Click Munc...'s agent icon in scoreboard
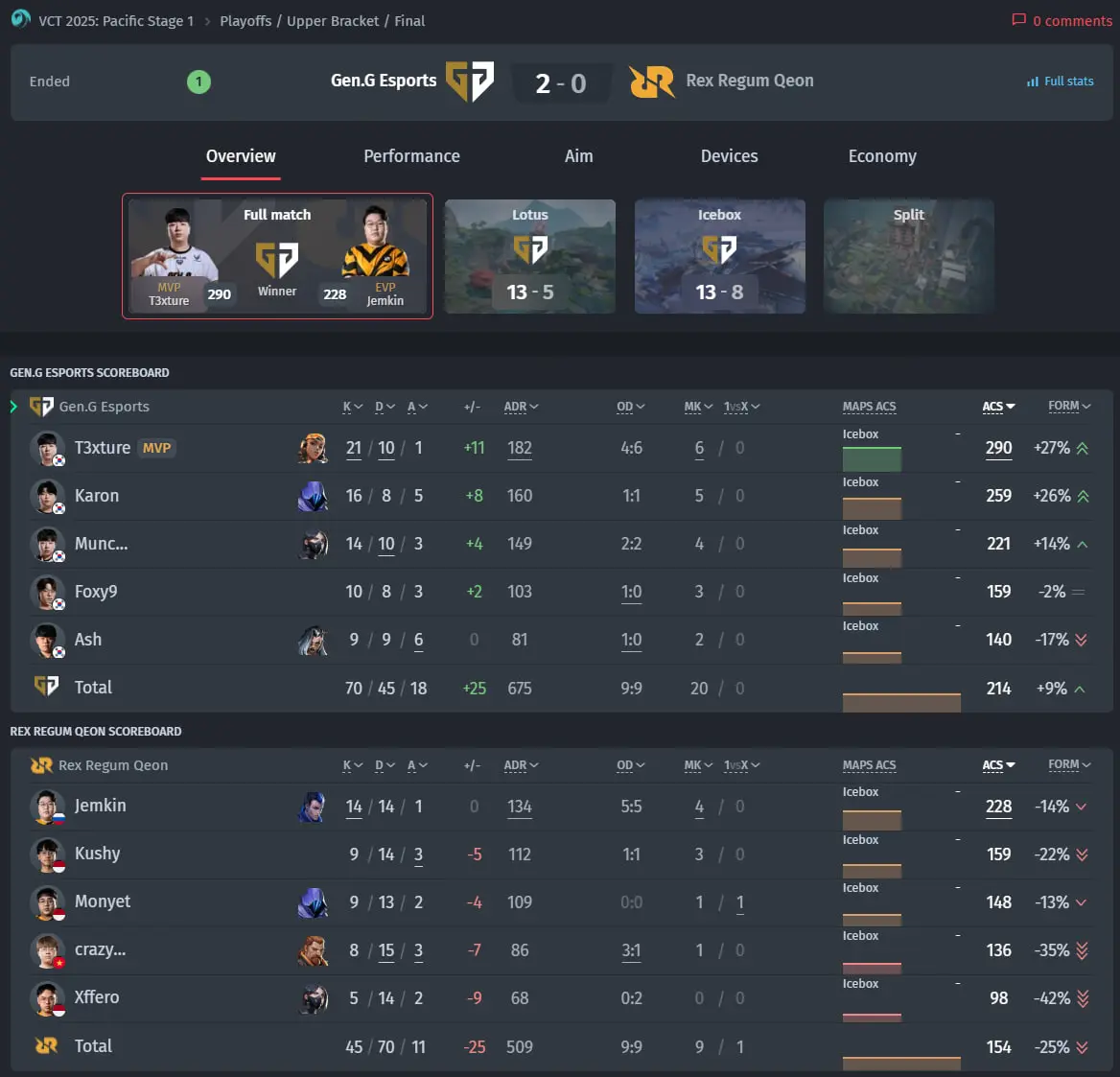 pos(313,544)
